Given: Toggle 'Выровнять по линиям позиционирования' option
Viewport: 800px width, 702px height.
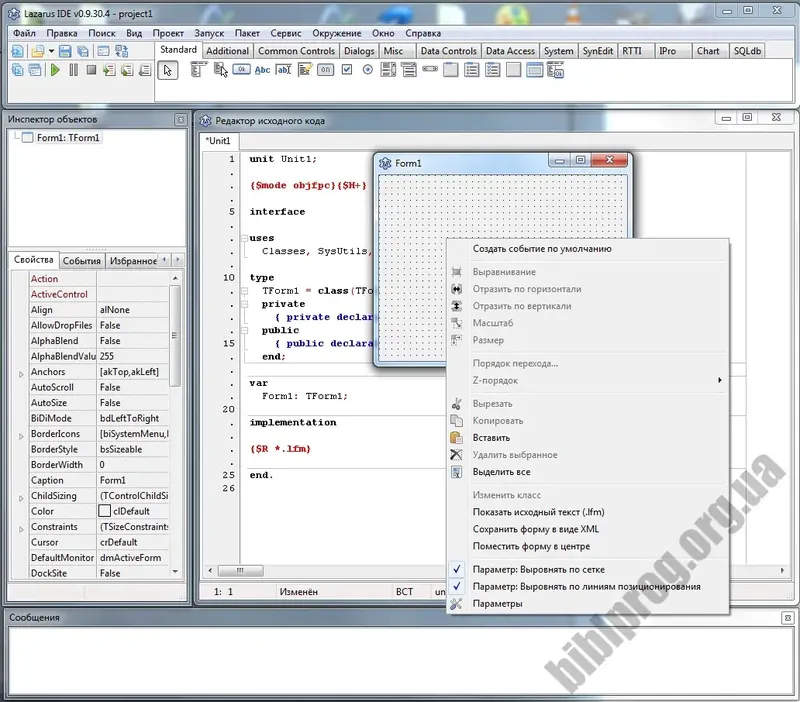Looking at the screenshot, I should pos(586,587).
